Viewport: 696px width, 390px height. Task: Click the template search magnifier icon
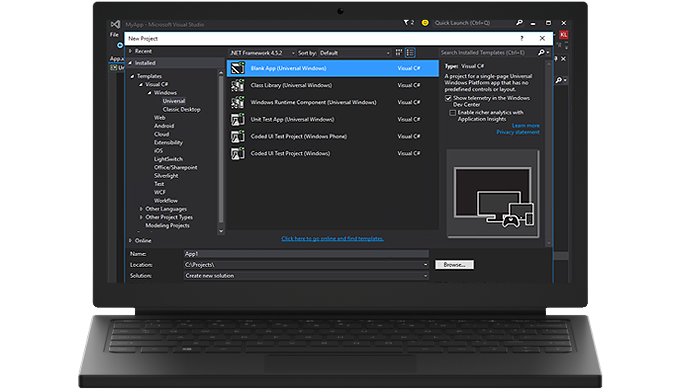click(541, 52)
